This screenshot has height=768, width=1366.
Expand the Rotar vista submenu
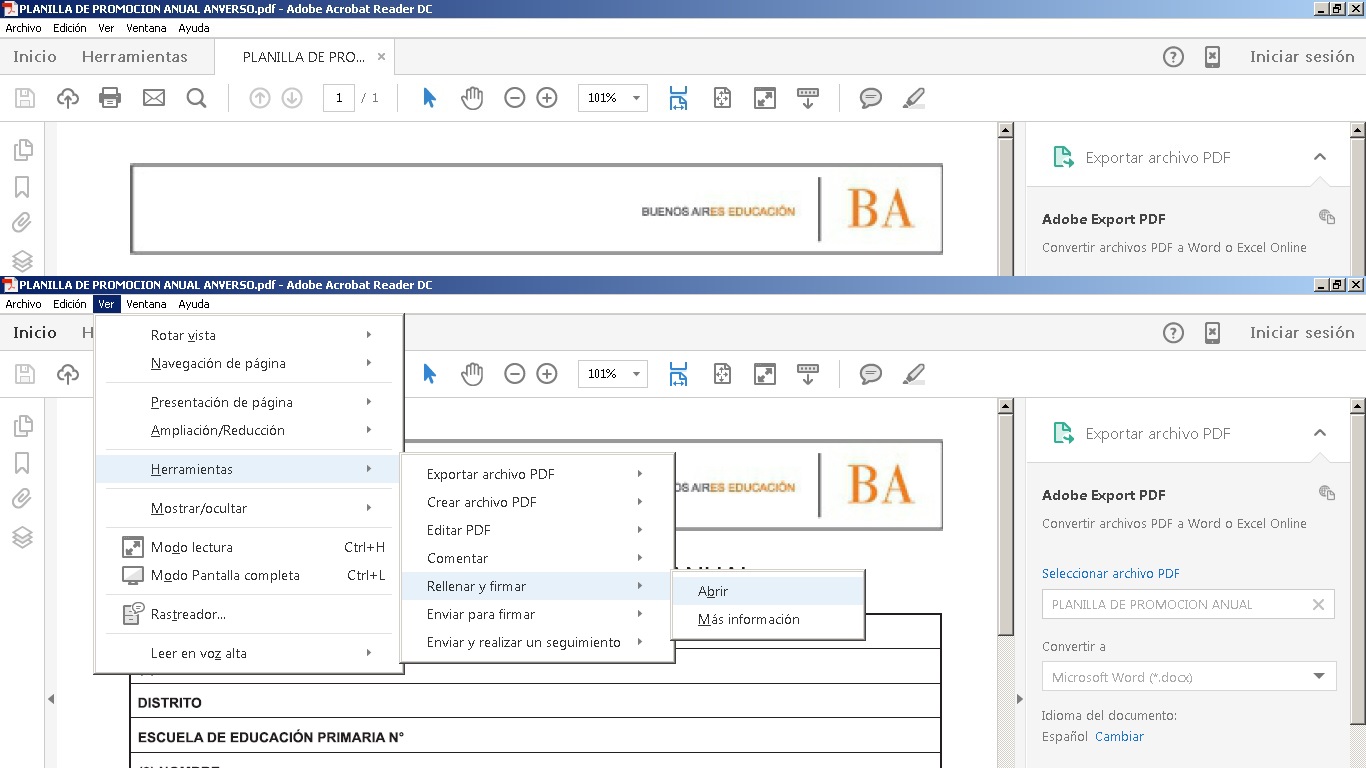(183, 335)
